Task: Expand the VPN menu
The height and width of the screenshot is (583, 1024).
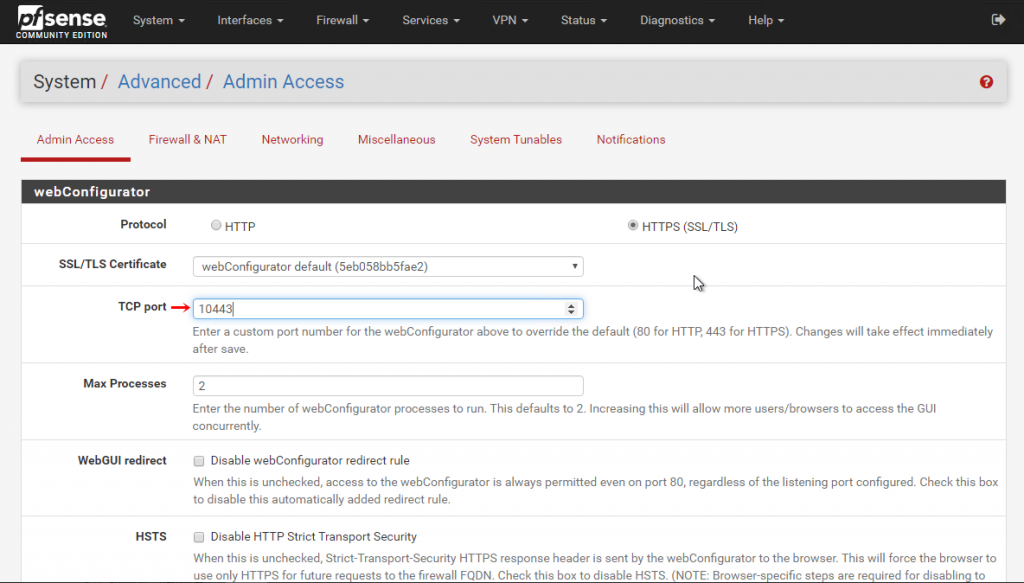Action: (x=509, y=20)
